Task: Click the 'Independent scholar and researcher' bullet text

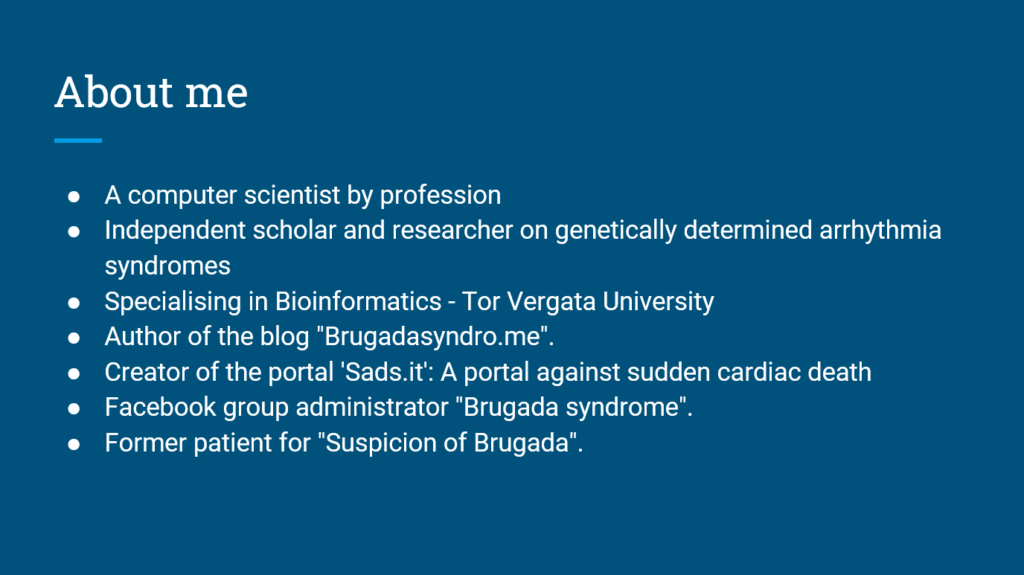Action: [x=308, y=231]
